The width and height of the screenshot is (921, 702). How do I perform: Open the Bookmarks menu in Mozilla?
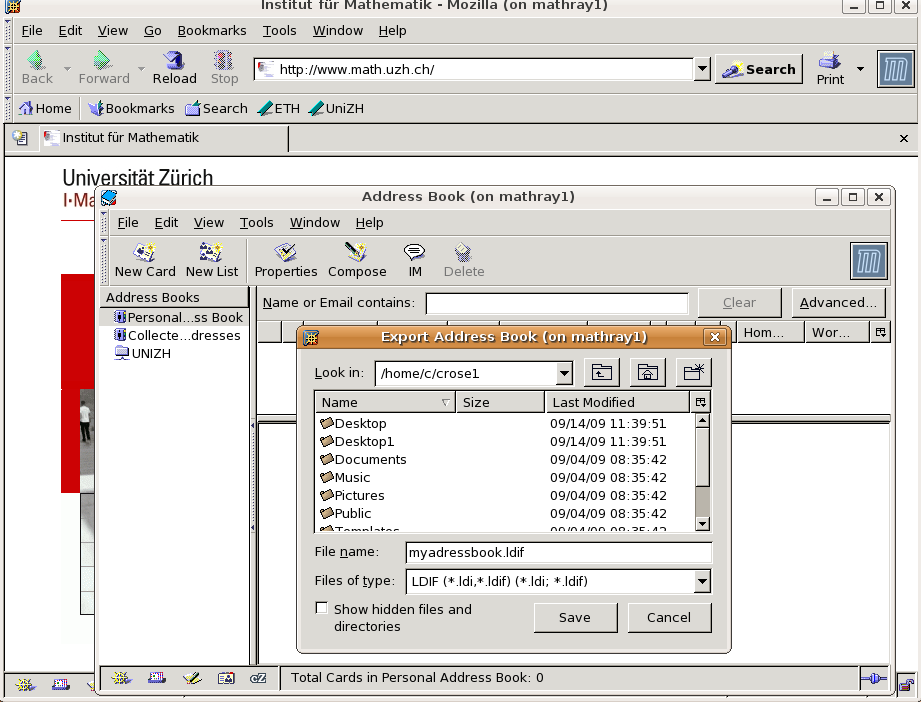click(211, 30)
